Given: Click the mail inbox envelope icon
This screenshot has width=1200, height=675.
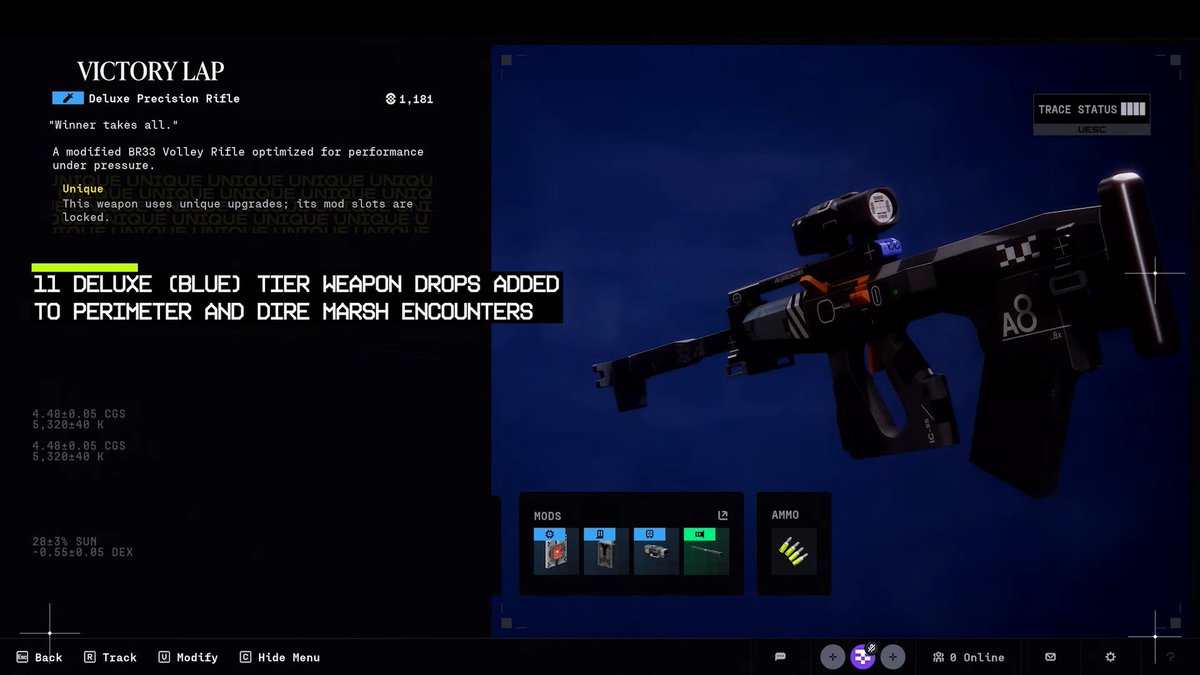Looking at the screenshot, I should click(x=1050, y=657).
